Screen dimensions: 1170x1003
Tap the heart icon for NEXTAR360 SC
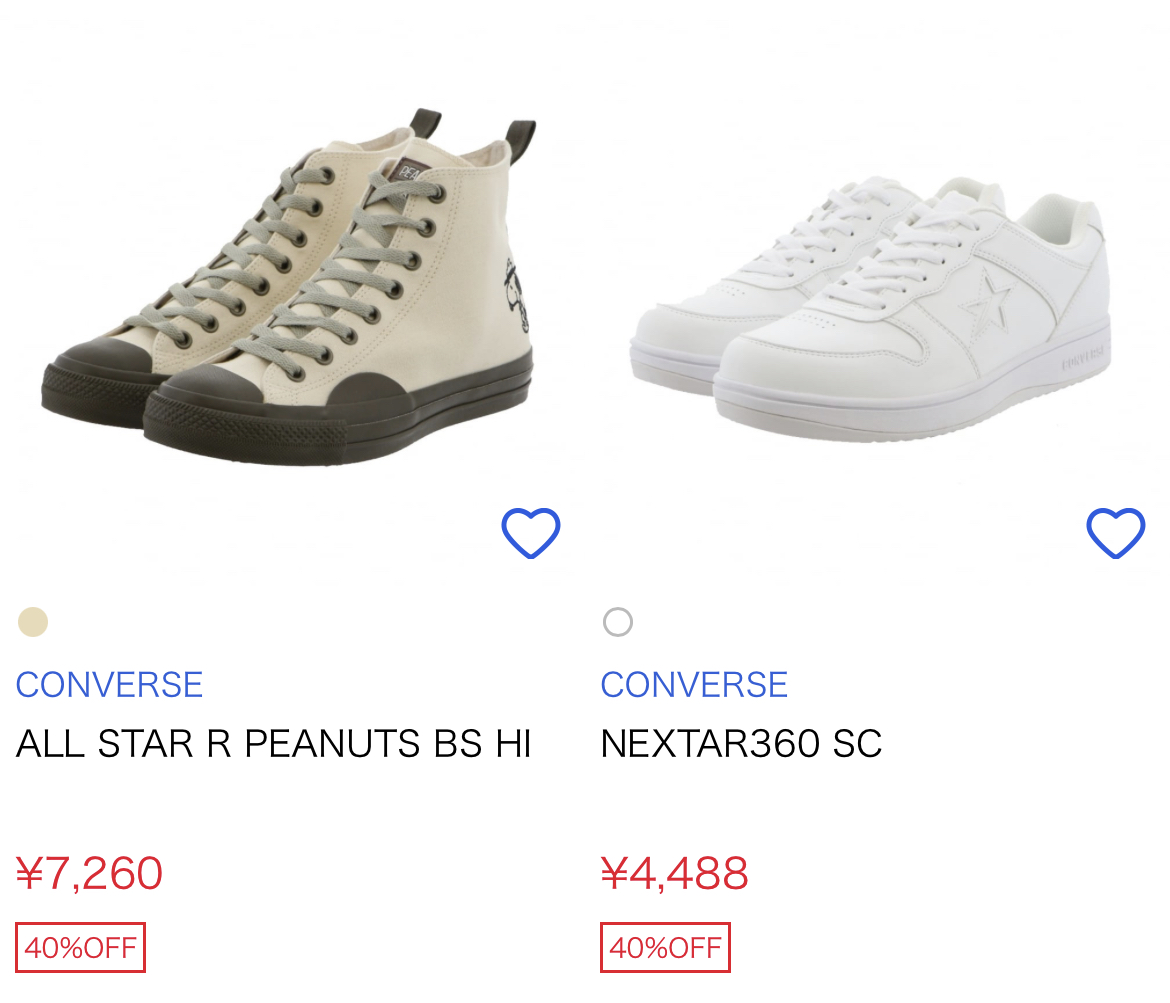(1115, 533)
